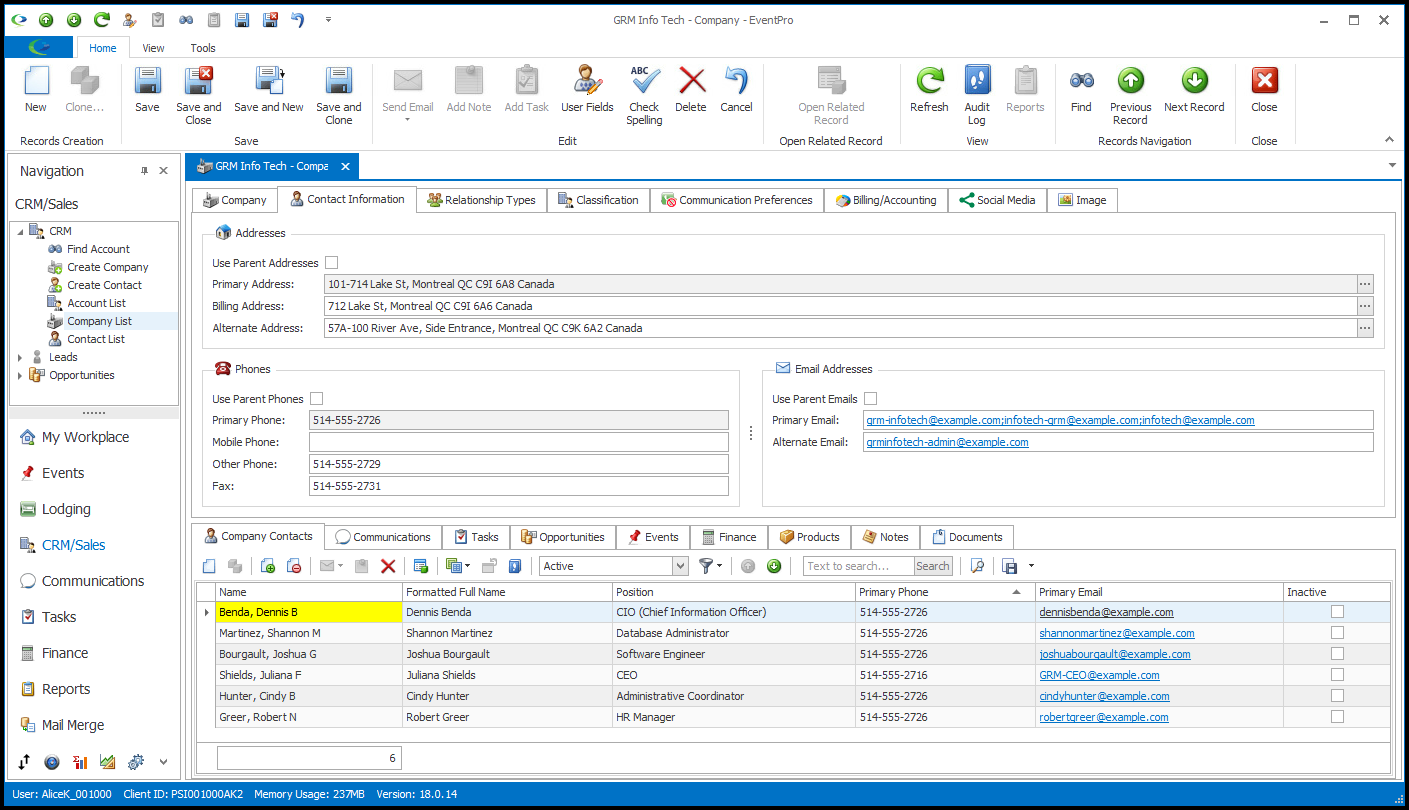Collapse the ribbon with the chevron
1409x810 pixels.
(1389, 140)
